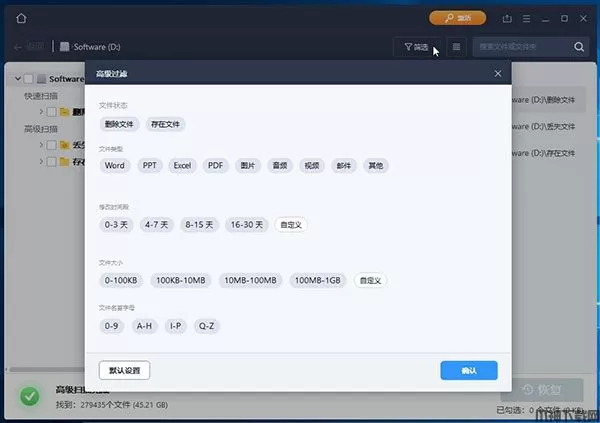This screenshot has height=423, width=600.
Task: Filter names starting with I-P
Action: point(176,326)
